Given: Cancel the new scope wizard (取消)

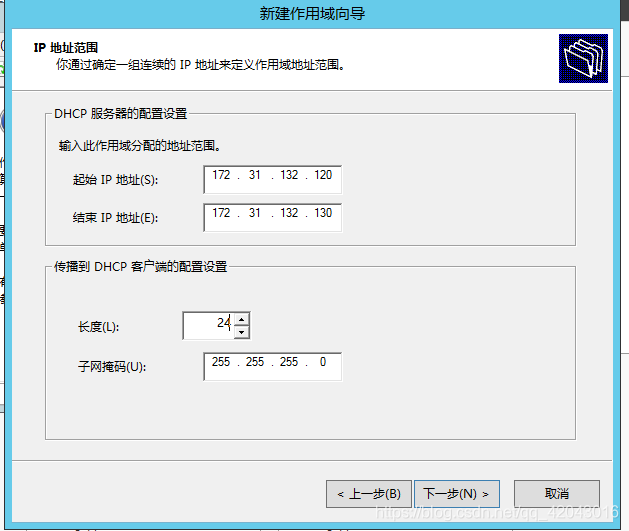Looking at the screenshot, I should point(557,494).
